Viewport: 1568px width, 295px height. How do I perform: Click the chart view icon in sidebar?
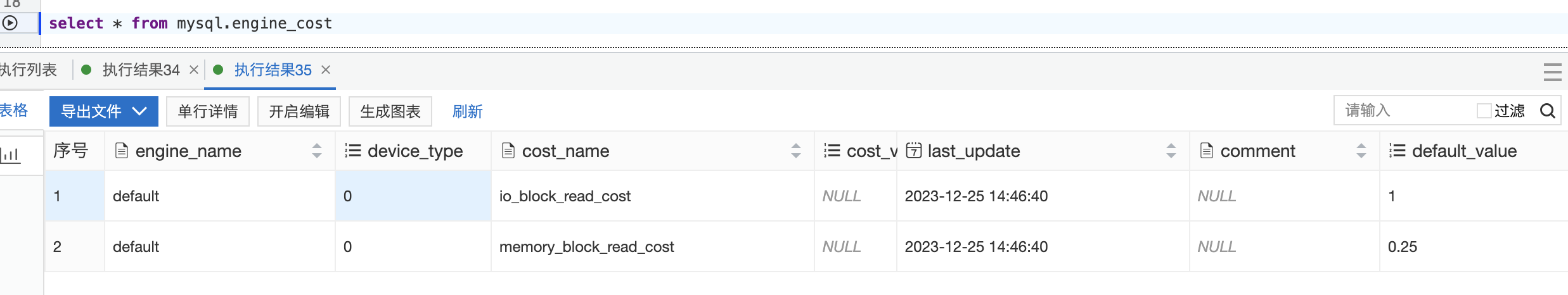[x=11, y=154]
